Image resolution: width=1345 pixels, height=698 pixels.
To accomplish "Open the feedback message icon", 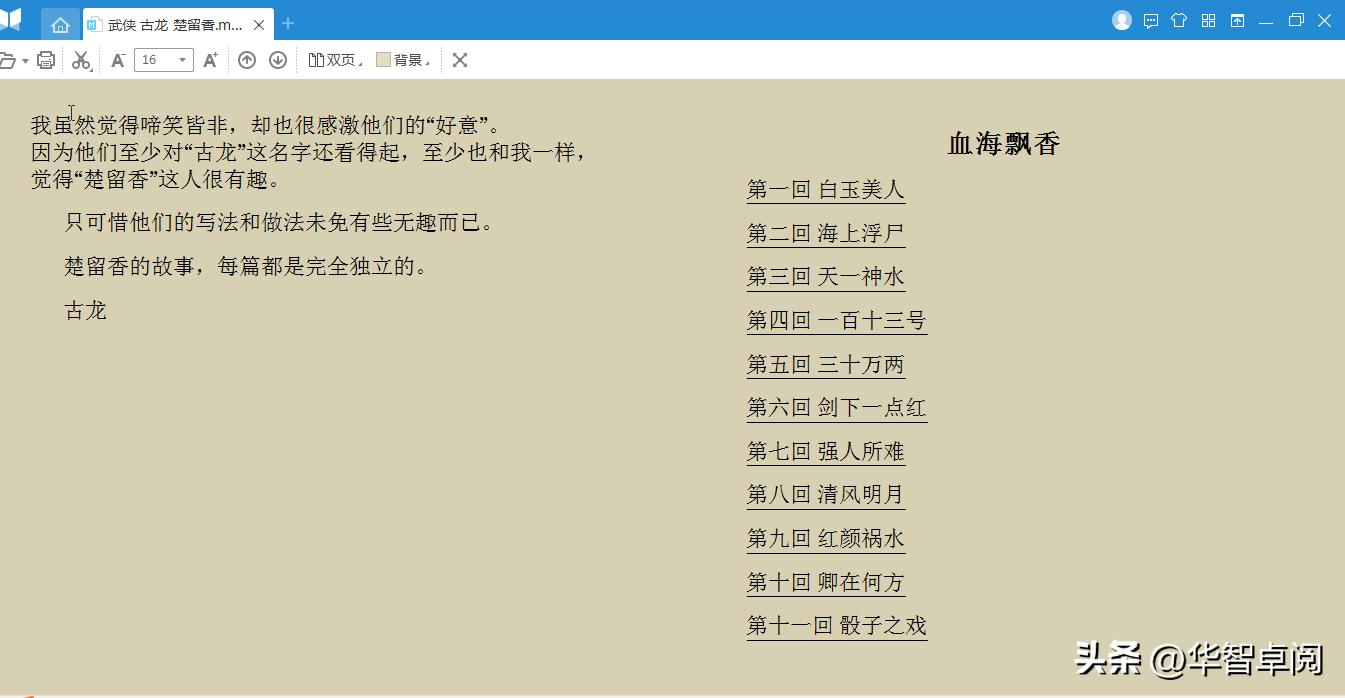I will [1151, 20].
